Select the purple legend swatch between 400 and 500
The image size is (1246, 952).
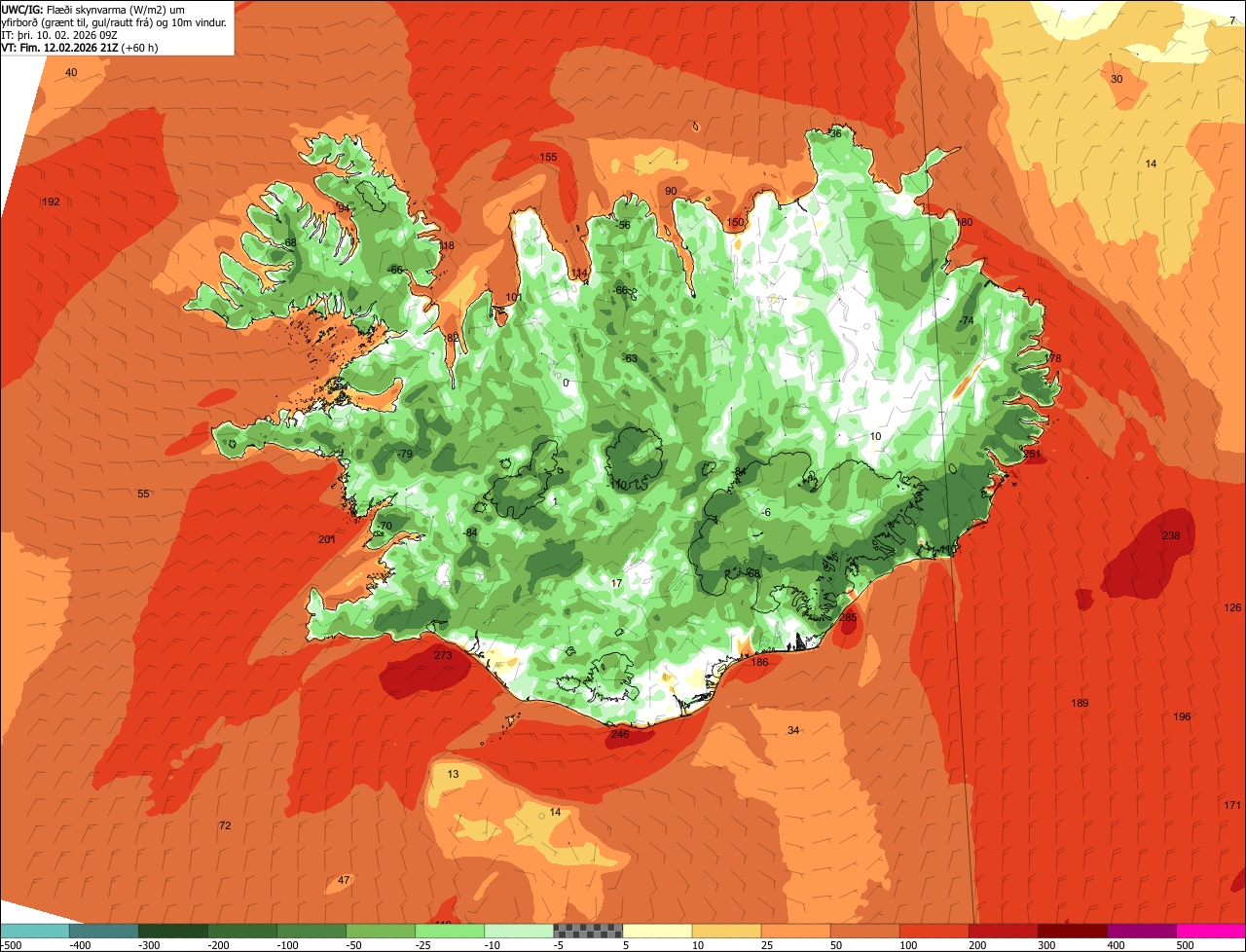1141,930
